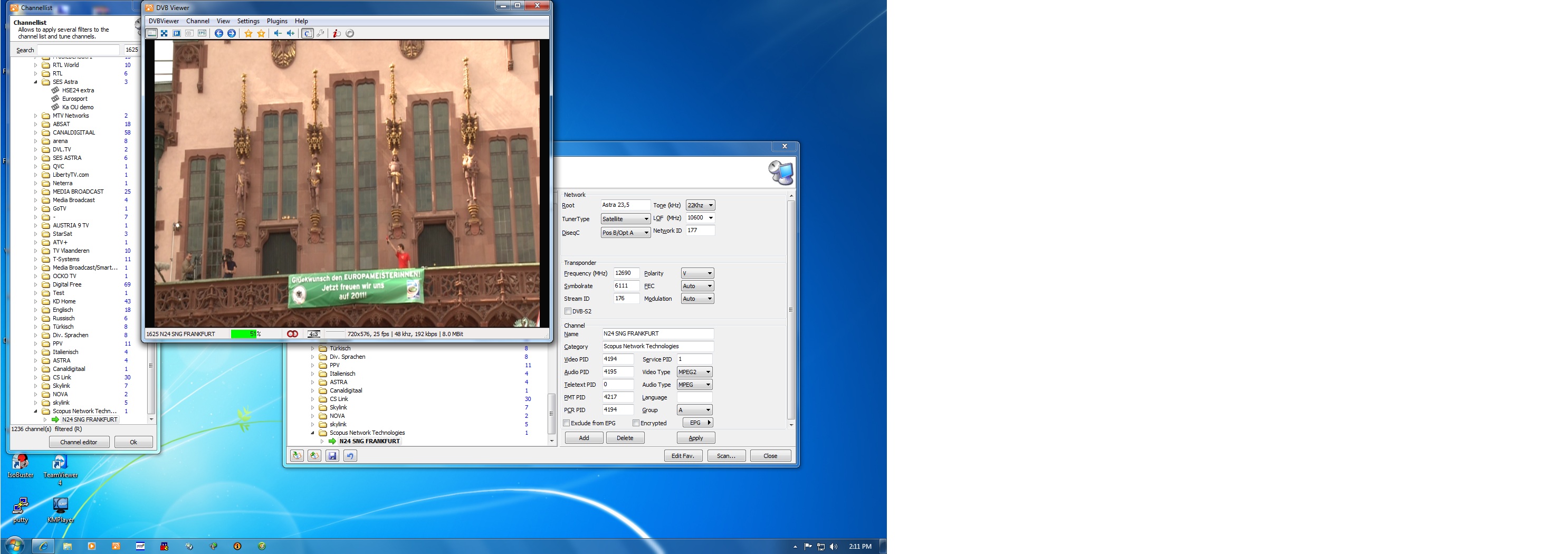Open the Group dropdown showing A
The width and height of the screenshot is (1568, 554).
pos(694,410)
